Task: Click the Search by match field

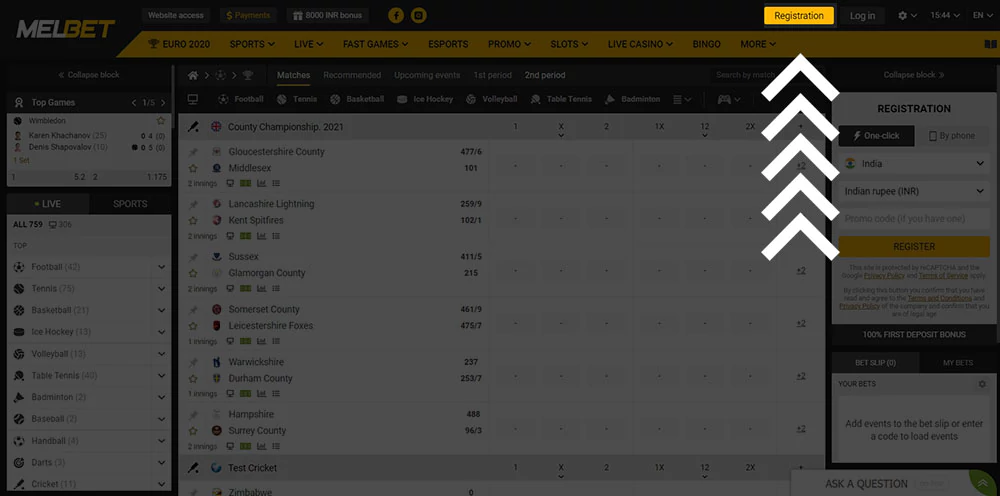Action: pyautogui.click(x=746, y=75)
